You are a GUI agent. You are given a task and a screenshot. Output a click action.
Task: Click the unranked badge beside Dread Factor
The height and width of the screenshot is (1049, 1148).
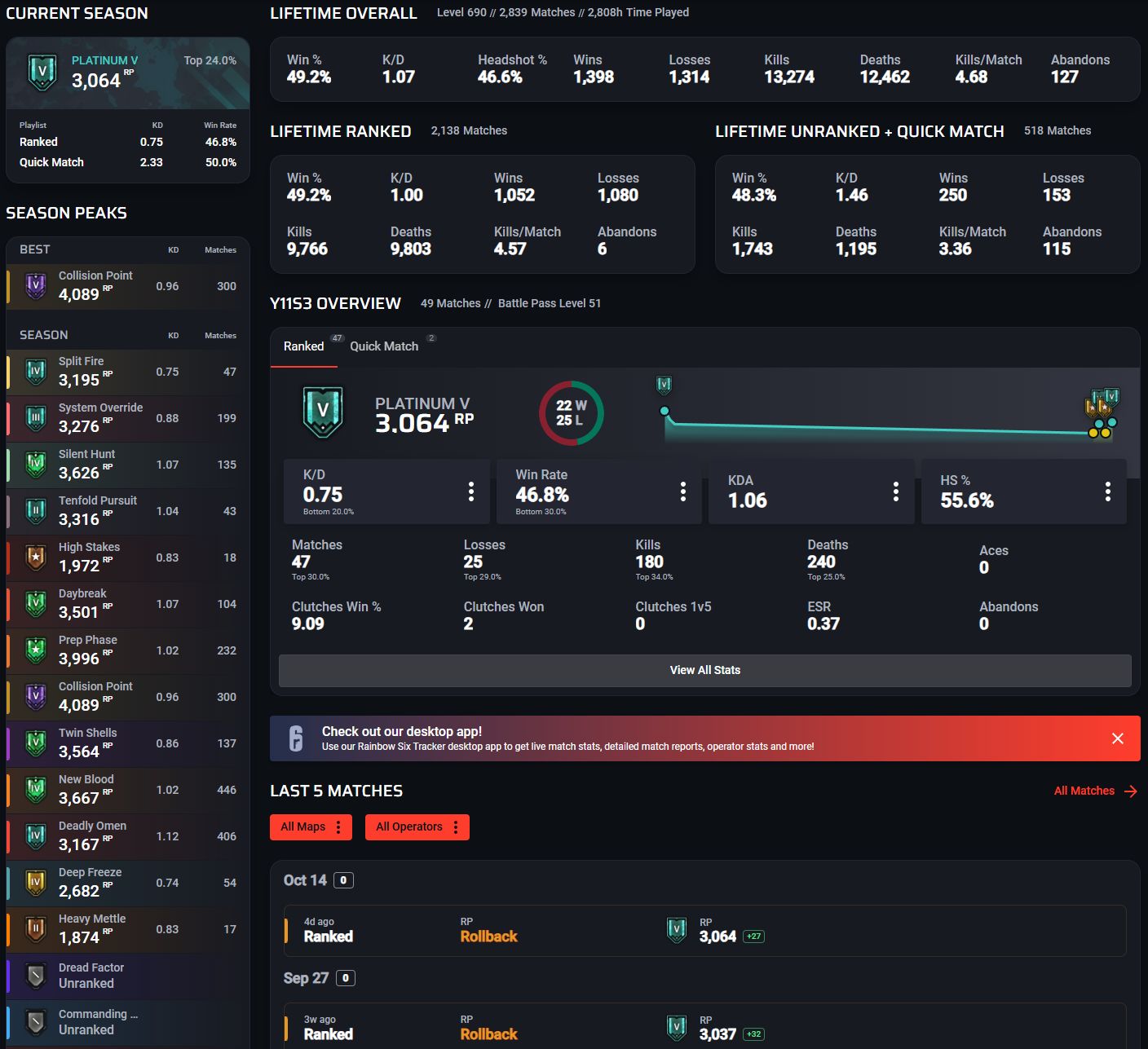(36, 976)
